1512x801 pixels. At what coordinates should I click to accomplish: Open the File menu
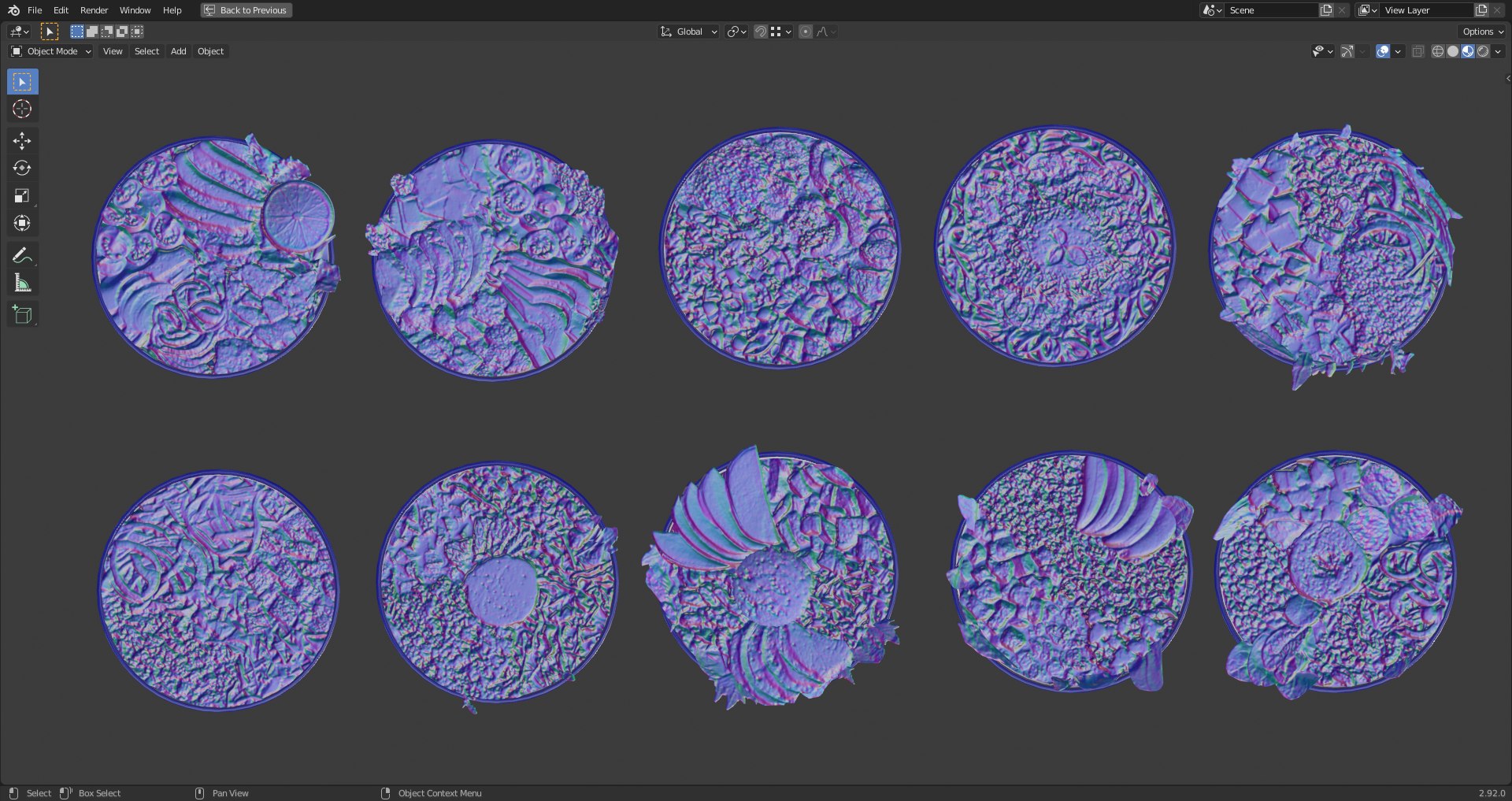[35, 10]
